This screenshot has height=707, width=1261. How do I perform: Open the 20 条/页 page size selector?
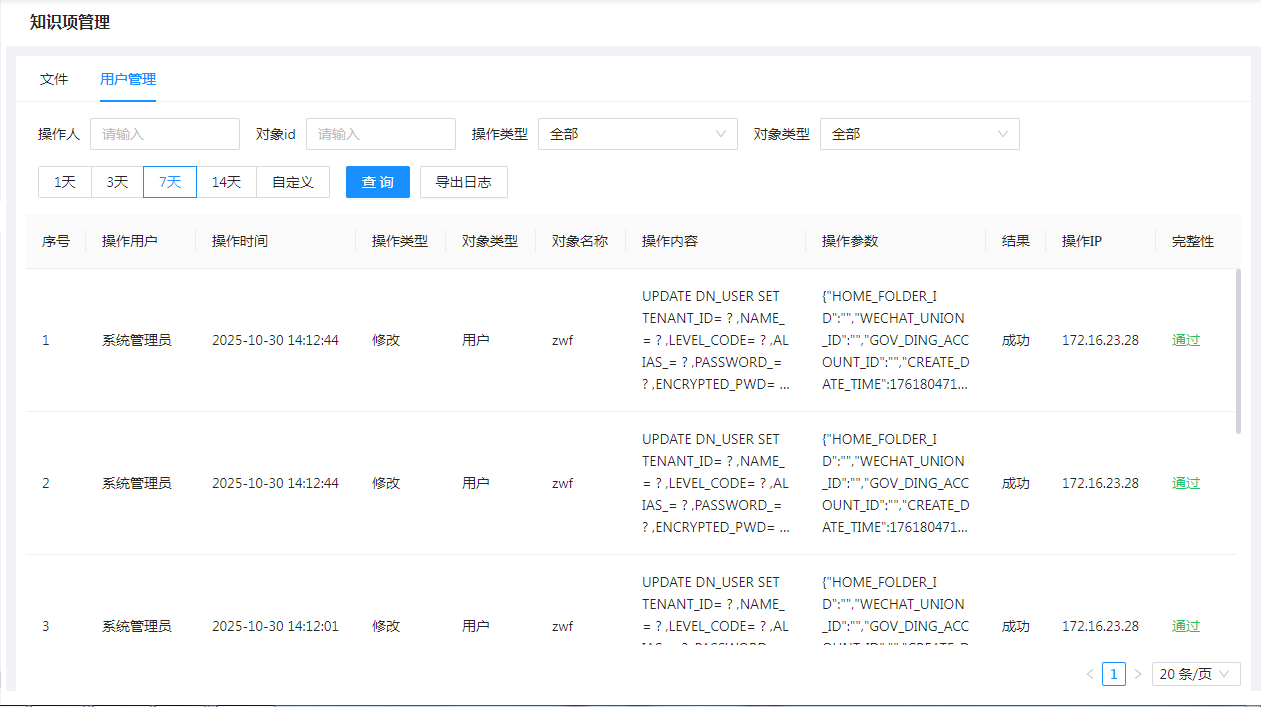[1196, 674]
